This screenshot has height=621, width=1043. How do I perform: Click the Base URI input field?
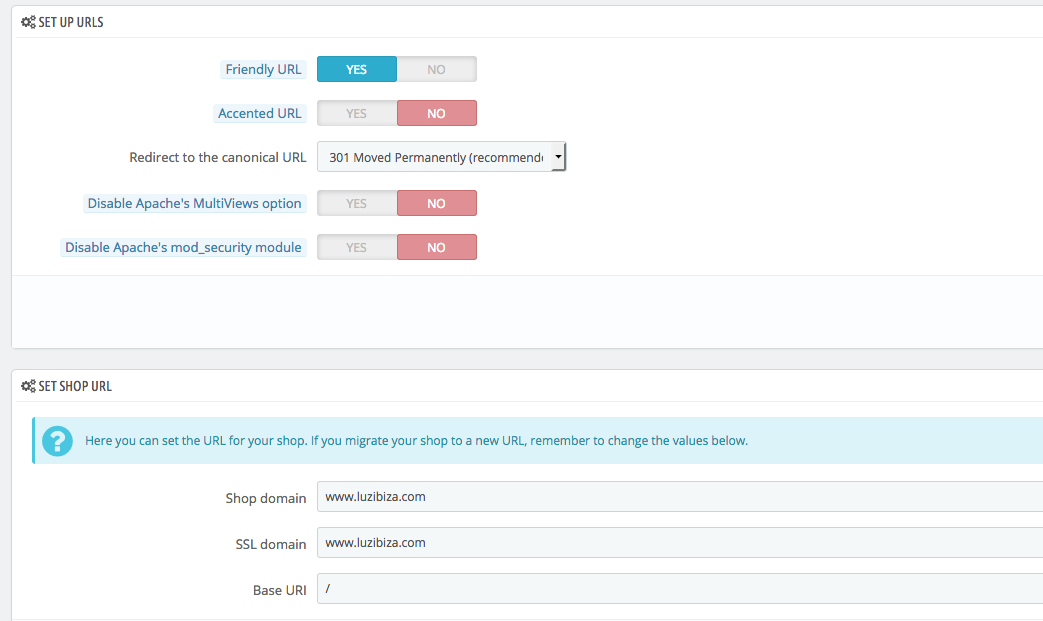click(600, 589)
